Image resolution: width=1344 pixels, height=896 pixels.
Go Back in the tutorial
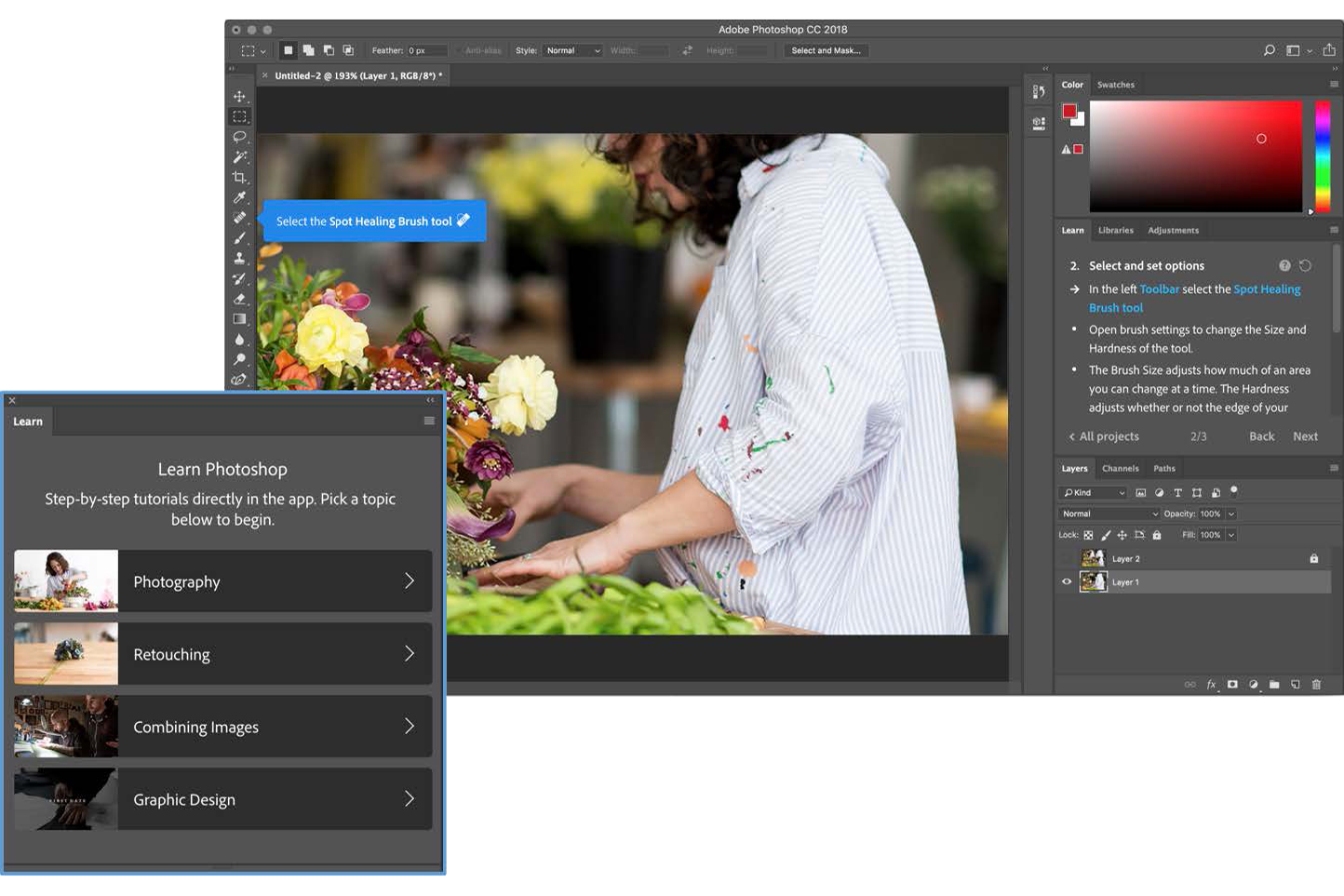[1261, 436]
